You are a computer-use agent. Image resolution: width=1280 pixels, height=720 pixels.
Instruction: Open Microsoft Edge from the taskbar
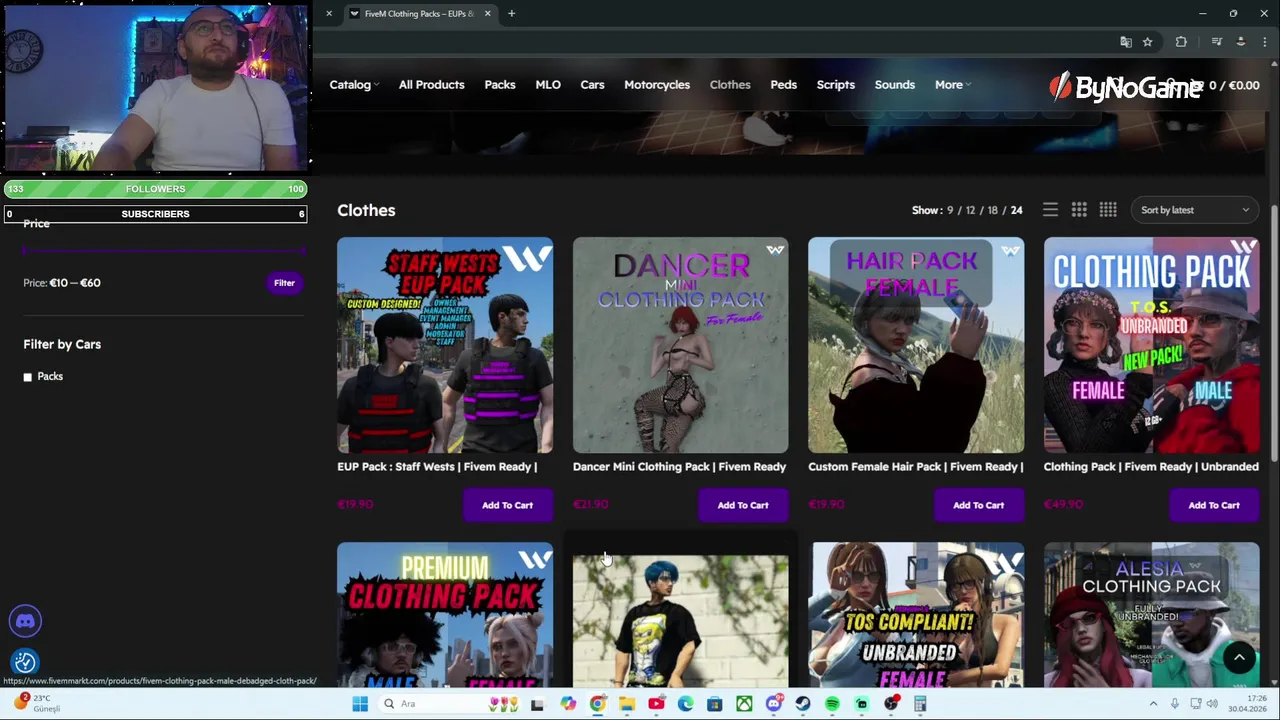[x=685, y=704]
